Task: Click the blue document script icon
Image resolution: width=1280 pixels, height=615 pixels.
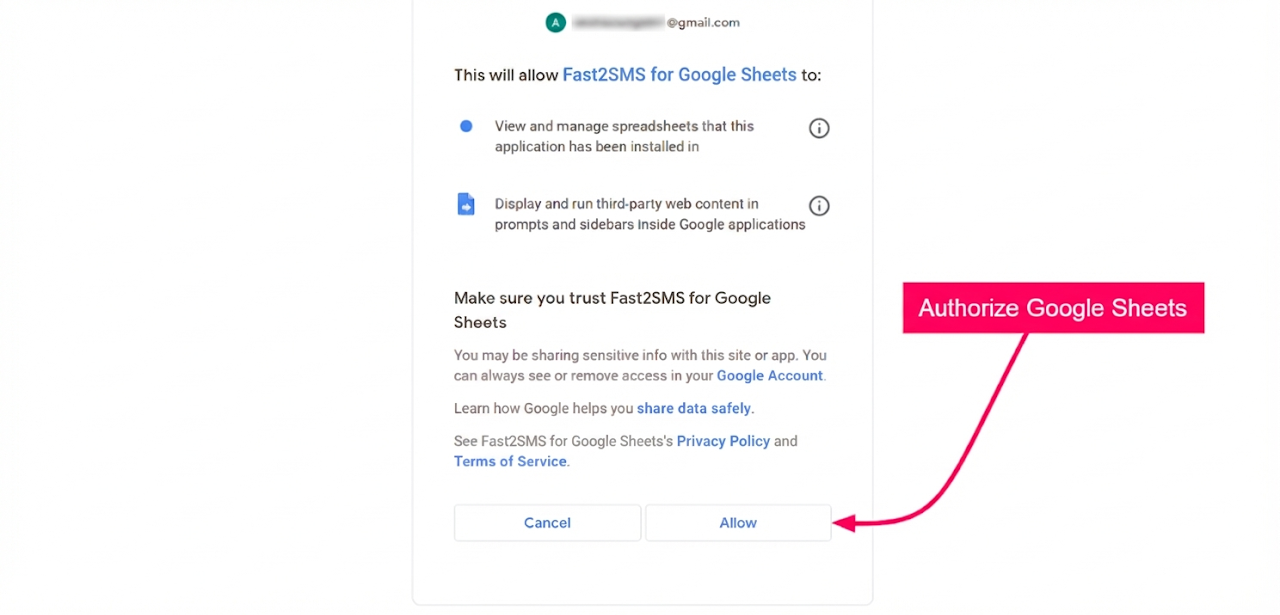Action: pyautogui.click(x=466, y=204)
